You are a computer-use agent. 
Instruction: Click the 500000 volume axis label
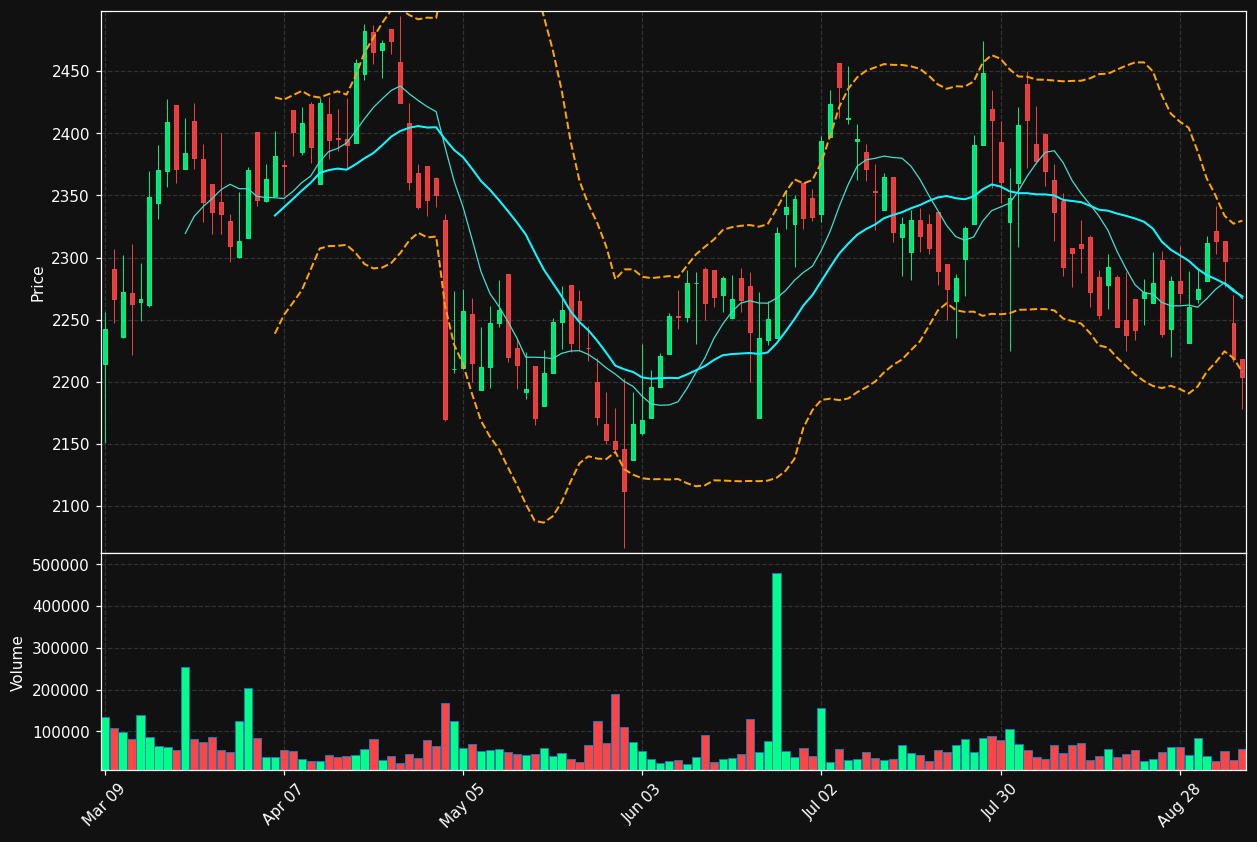(x=63, y=565)
